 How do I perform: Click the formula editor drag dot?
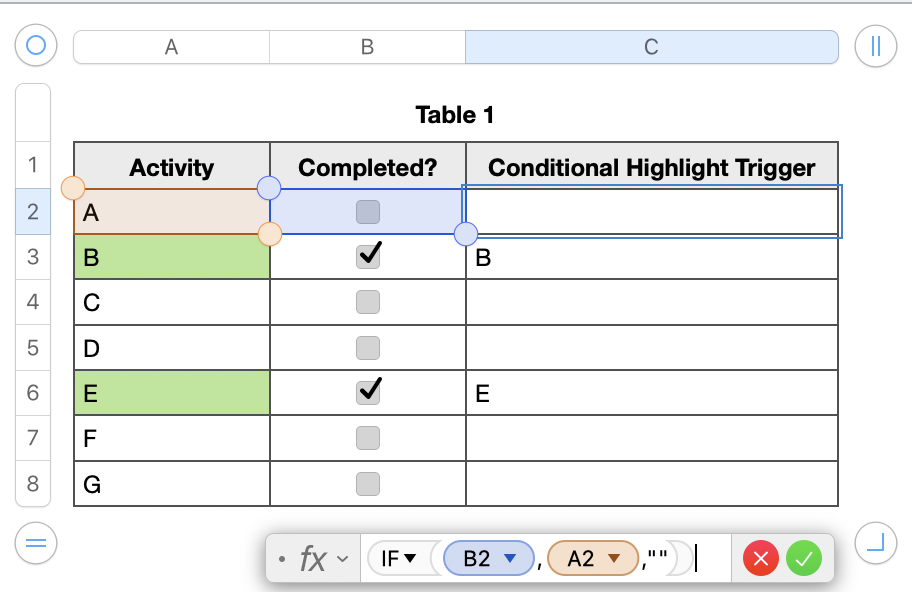click(283, 558)
